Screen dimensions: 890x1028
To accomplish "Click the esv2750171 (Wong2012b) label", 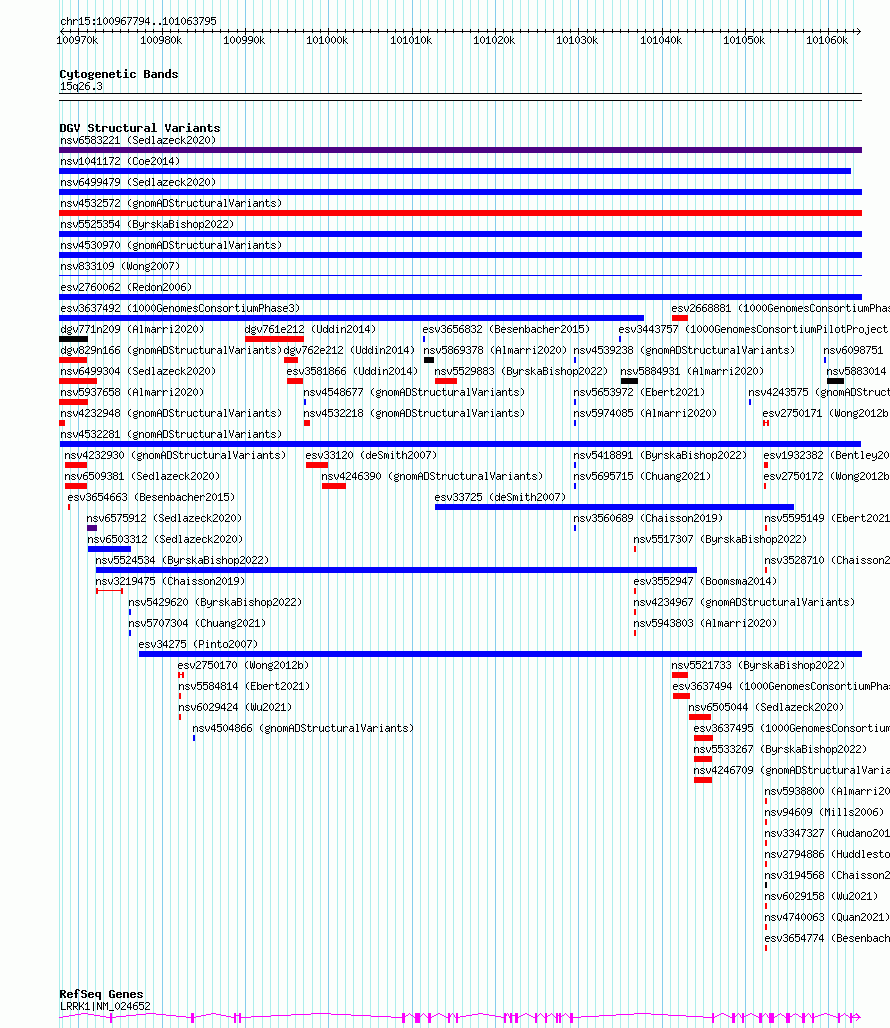I will point(826,413).
